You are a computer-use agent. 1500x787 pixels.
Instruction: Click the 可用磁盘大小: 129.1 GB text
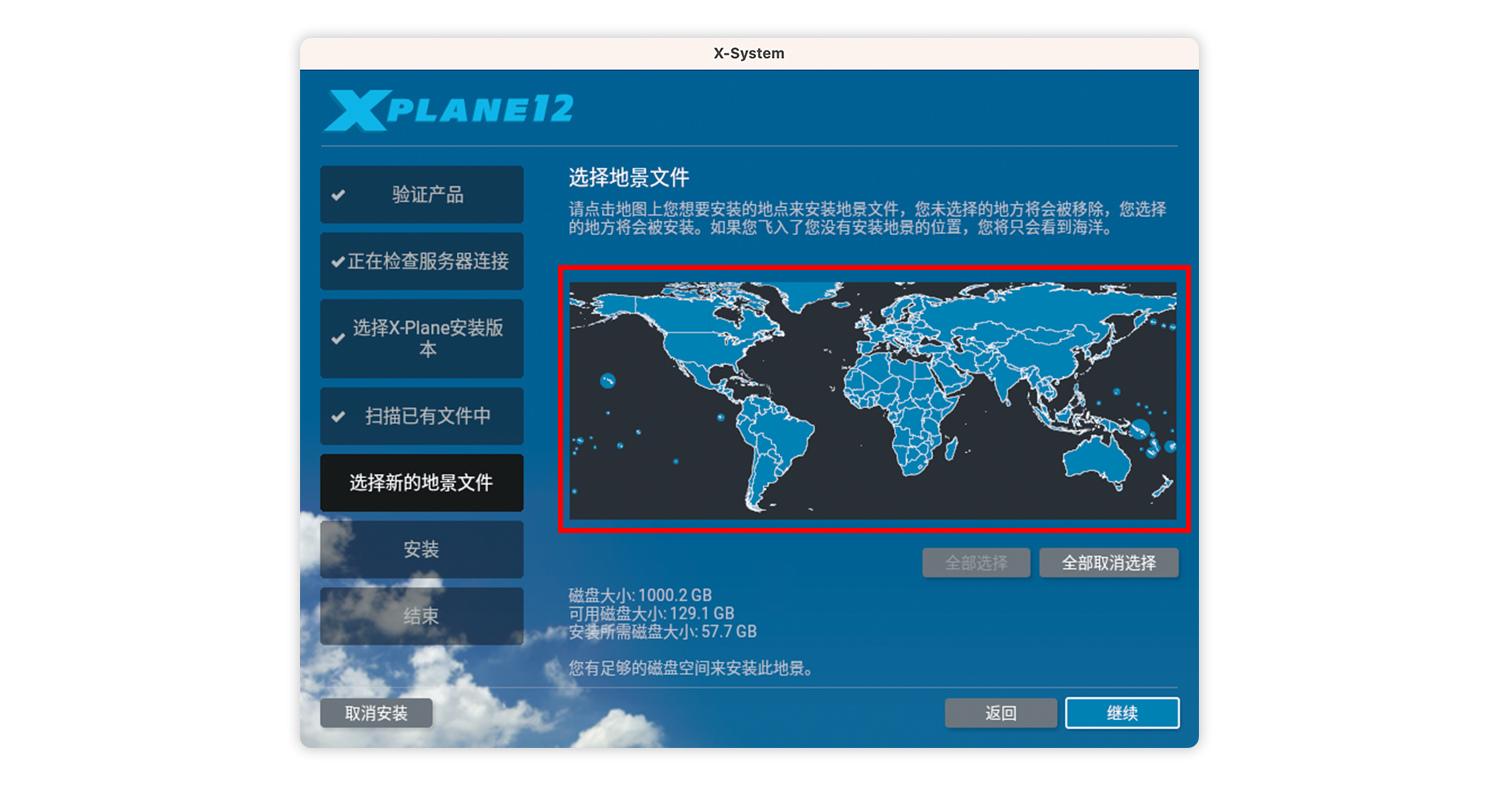coord(651,613)
